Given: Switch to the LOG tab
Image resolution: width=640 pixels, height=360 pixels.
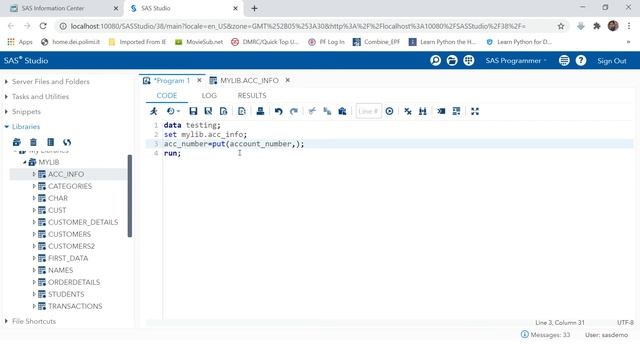Looking at the screenshot, I should pyautogui.click(x=209, y=96).
